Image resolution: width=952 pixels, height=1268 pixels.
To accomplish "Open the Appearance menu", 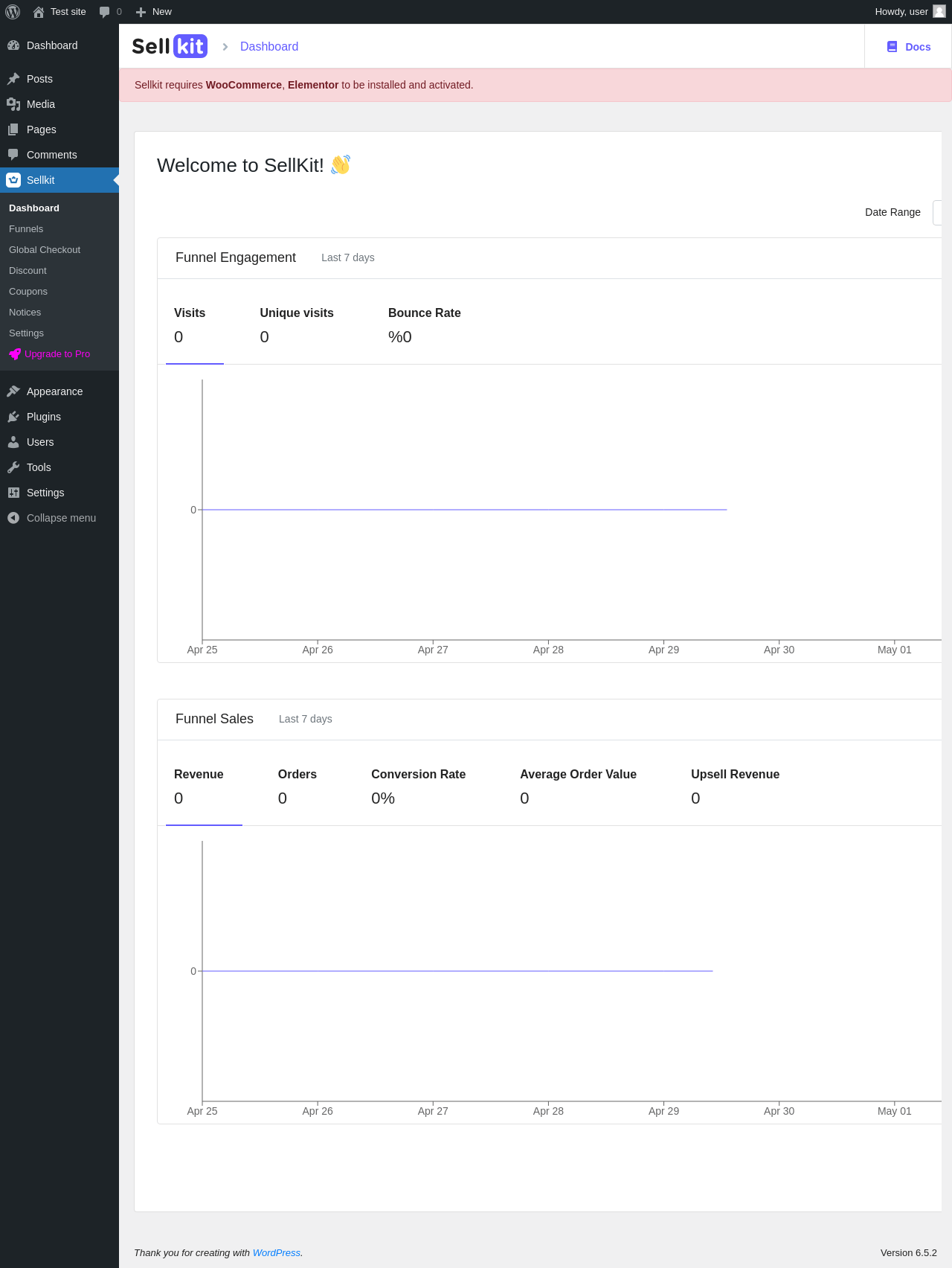I will pos(54,391).
